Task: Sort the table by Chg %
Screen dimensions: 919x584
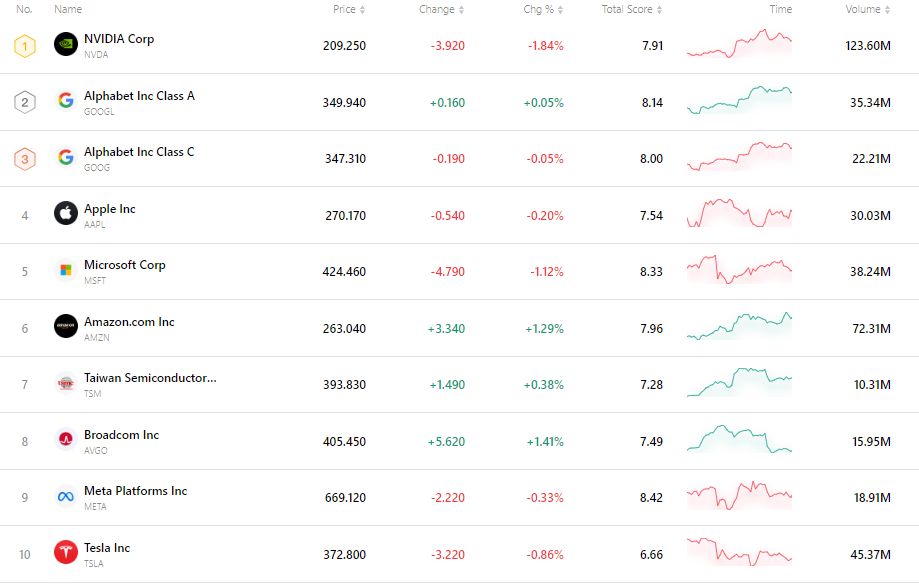Action: pyautogui.click(x=543, y=9)
